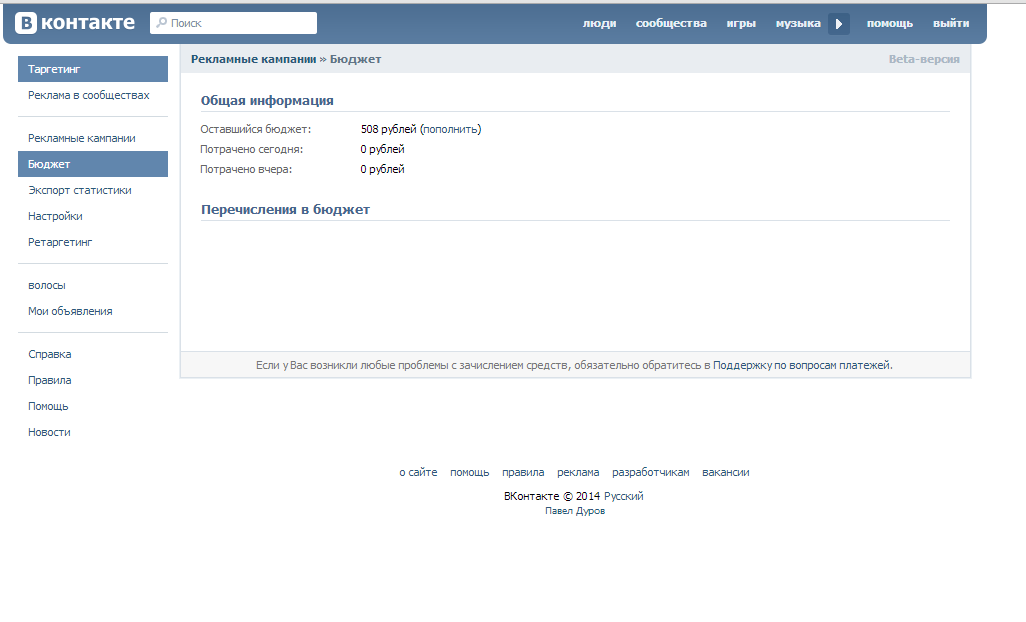This screenshot has height=622, width=1026.
Task: Click Рекламные кампании breadcrumb link
Action: [253, 60]
